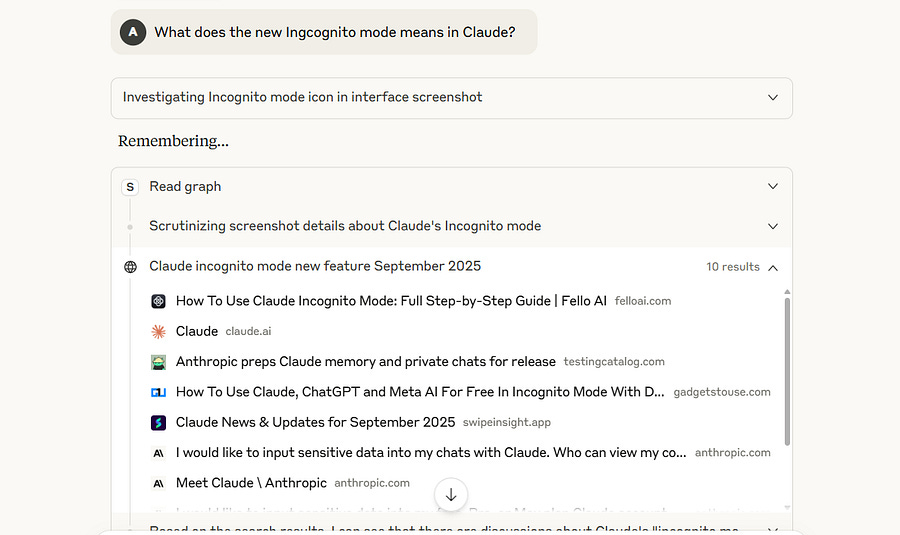The width and height of the screenshot is (900, 535).
Task: Click the swipeinsight.app favicon
Action: (x=158, y=422)
